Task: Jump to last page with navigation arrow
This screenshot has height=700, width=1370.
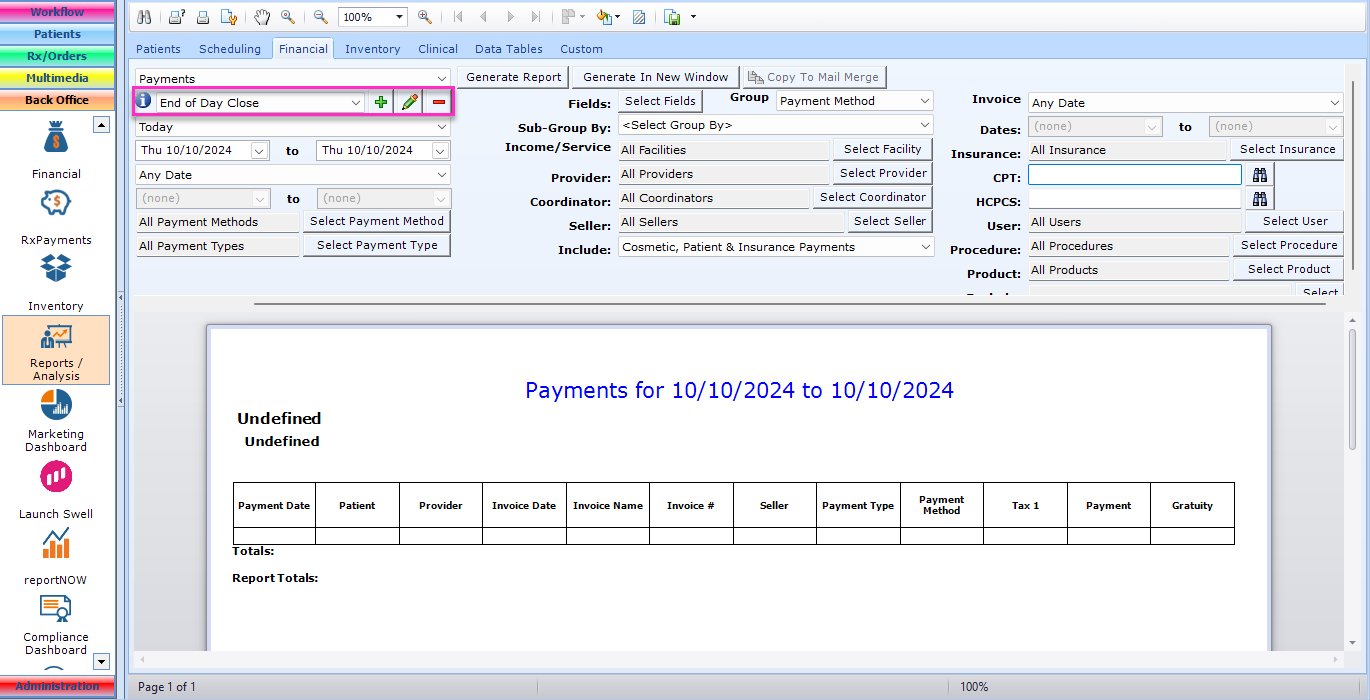Action: tap(536, 16)
